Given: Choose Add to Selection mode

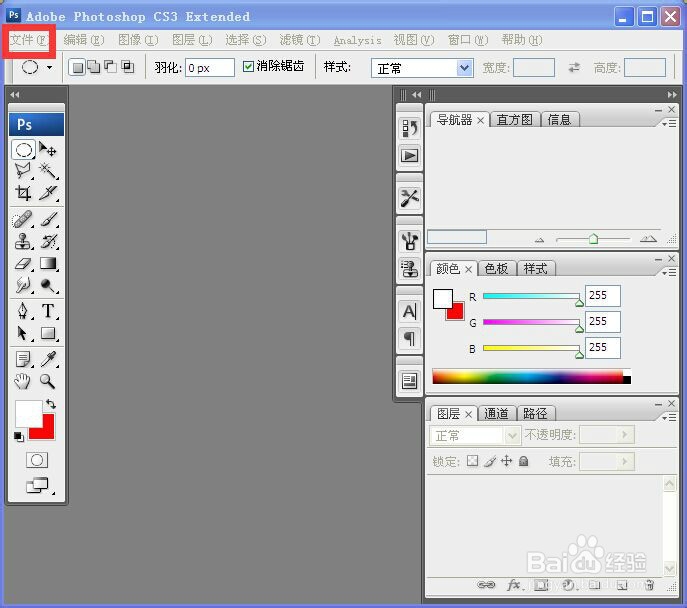Looking at the screenshot, I should pyautogui.click(x=93, y=67).
